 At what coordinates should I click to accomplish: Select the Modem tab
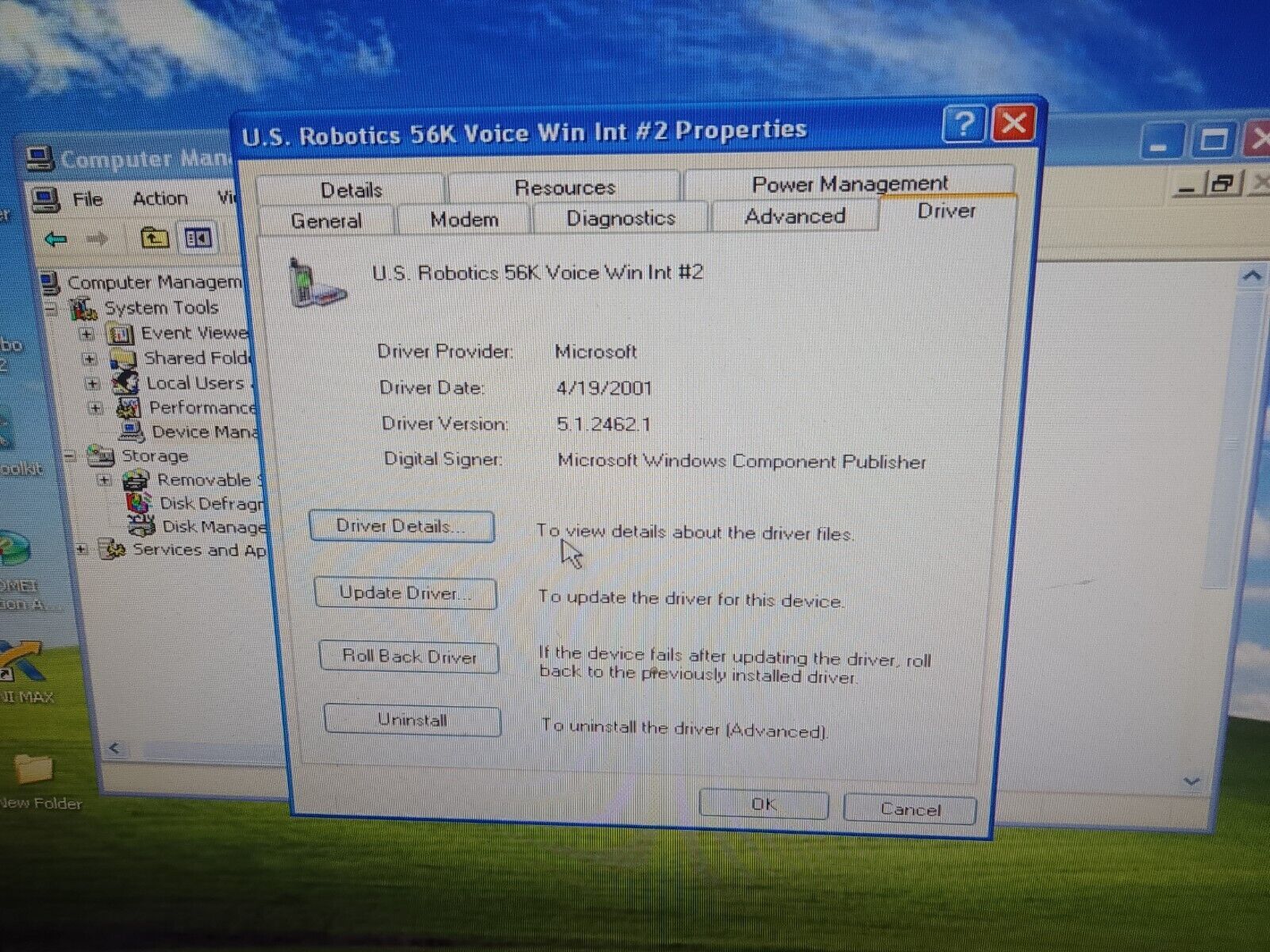(464, 219)
